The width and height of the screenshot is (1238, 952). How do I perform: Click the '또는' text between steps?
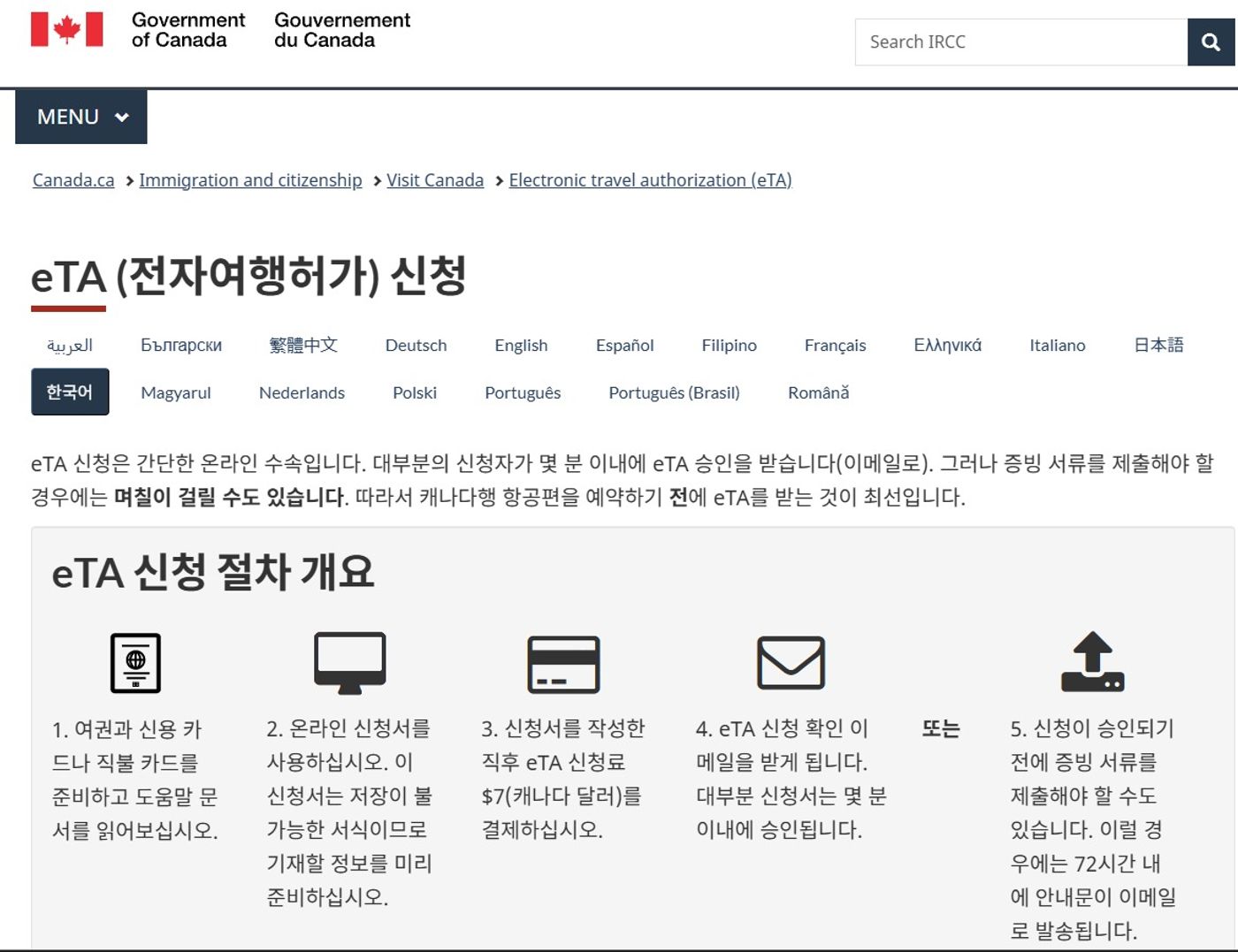[941, 728]
